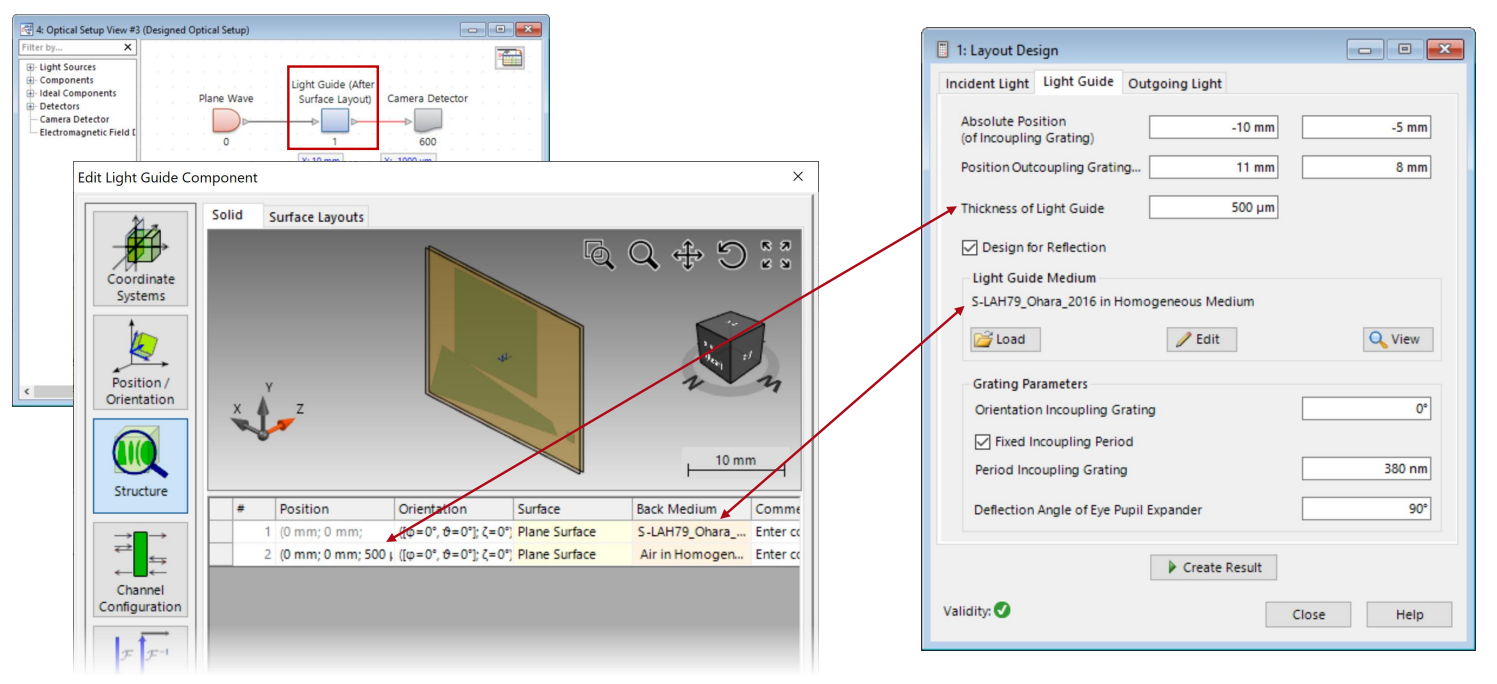Click the View medium button
Viewport: 1497px width, 684px height.
coord(1398,339)
